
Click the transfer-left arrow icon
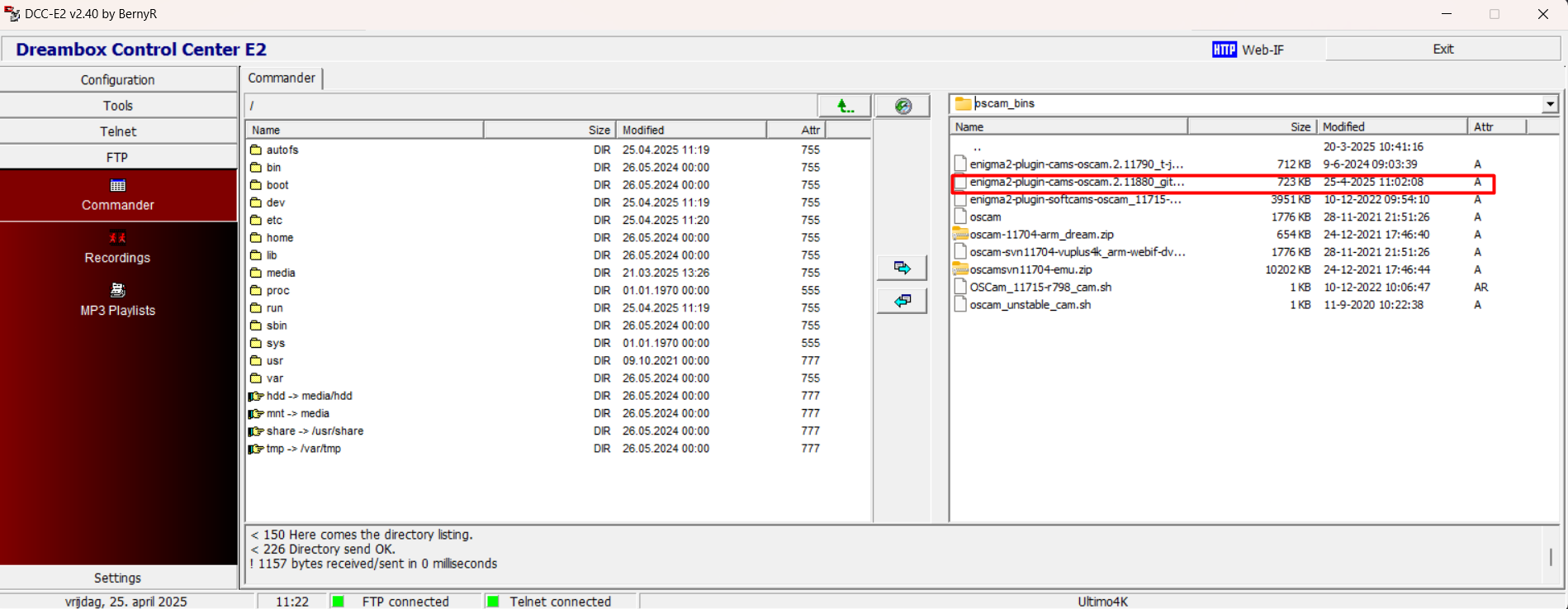point(902,301)
